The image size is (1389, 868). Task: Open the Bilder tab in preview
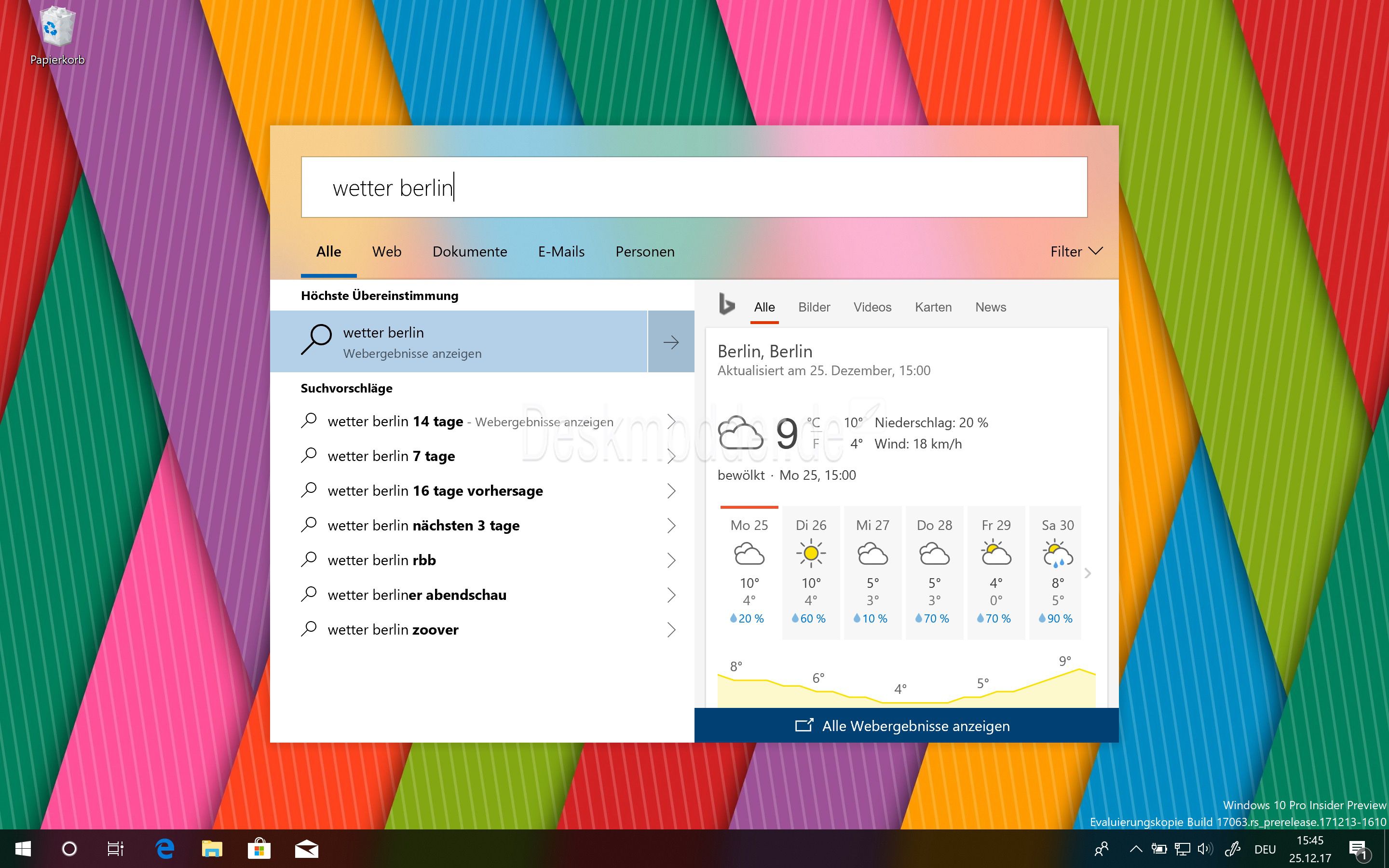(x=814, y=307)
